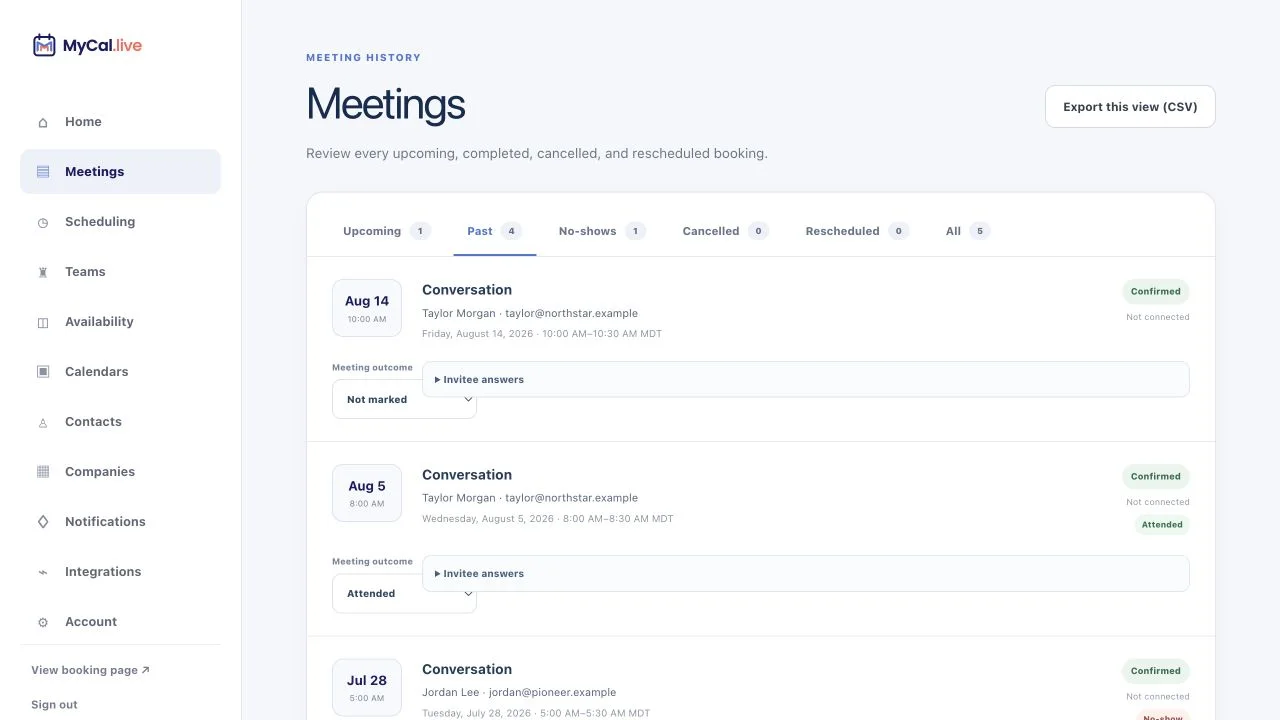Screen dimensions: 1280x720
Task: Open Companies page
Action: coord(120,472)
